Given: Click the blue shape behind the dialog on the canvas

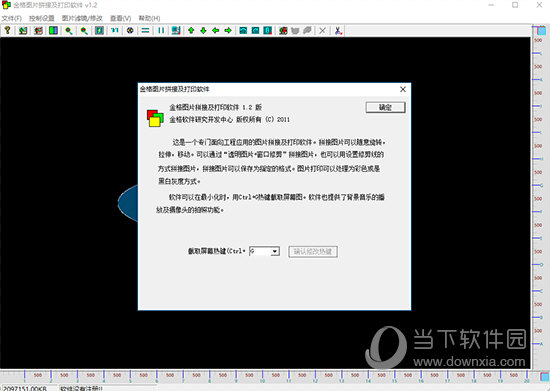Looking at the screenshot, I should coord(128,203).
